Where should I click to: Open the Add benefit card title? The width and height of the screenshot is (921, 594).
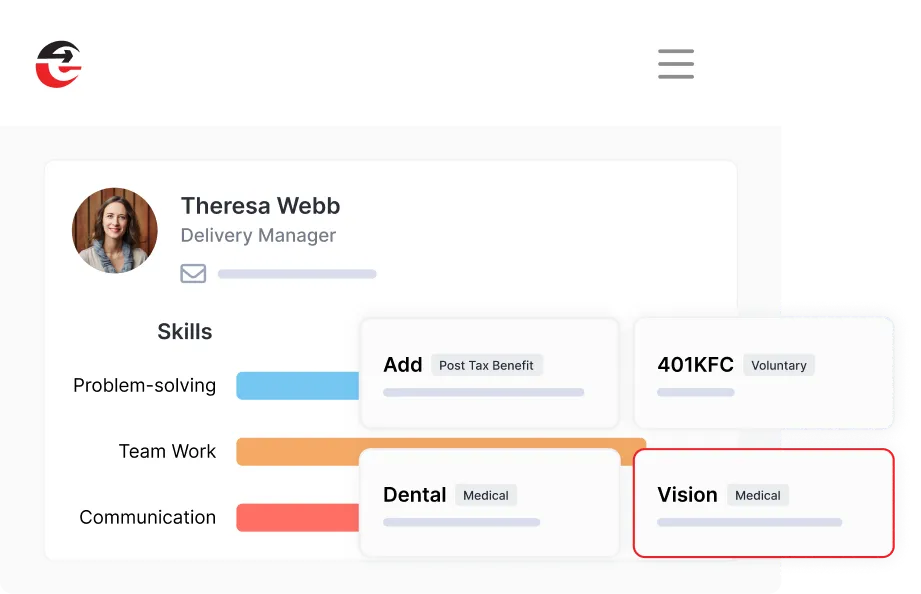coord(402,365)
